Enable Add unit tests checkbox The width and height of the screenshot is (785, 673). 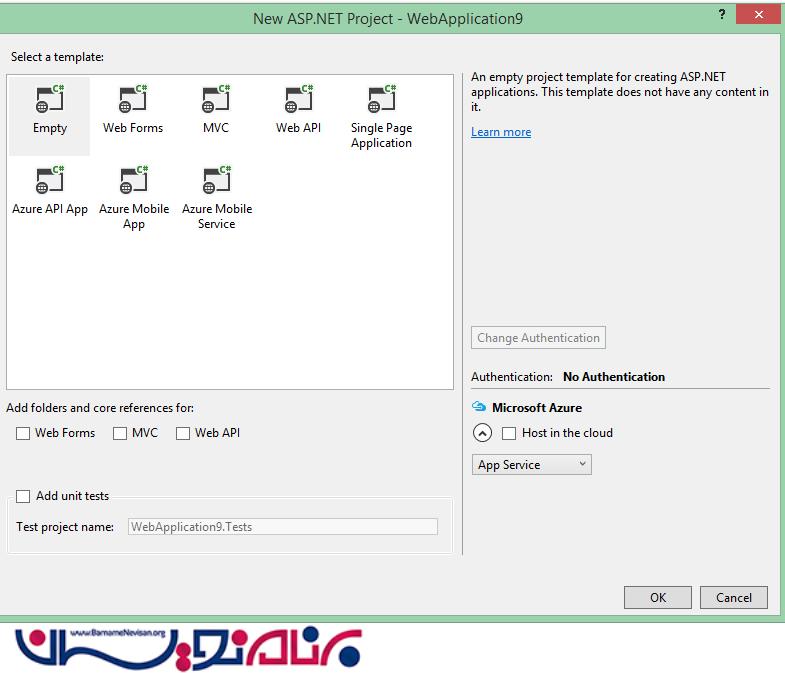click(23, 496)
